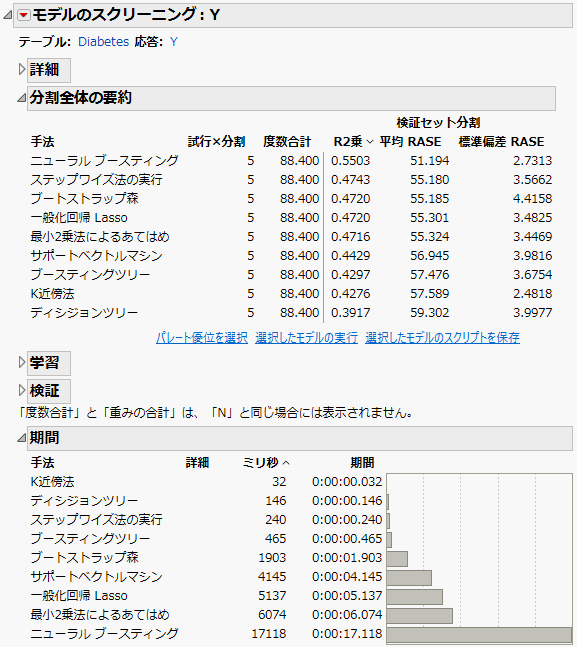Image resolution: width=577 pixels, height=647 pixels.
Task: Click ニューラル ブースティング in the 期間 table
Action: pos(104,633)
